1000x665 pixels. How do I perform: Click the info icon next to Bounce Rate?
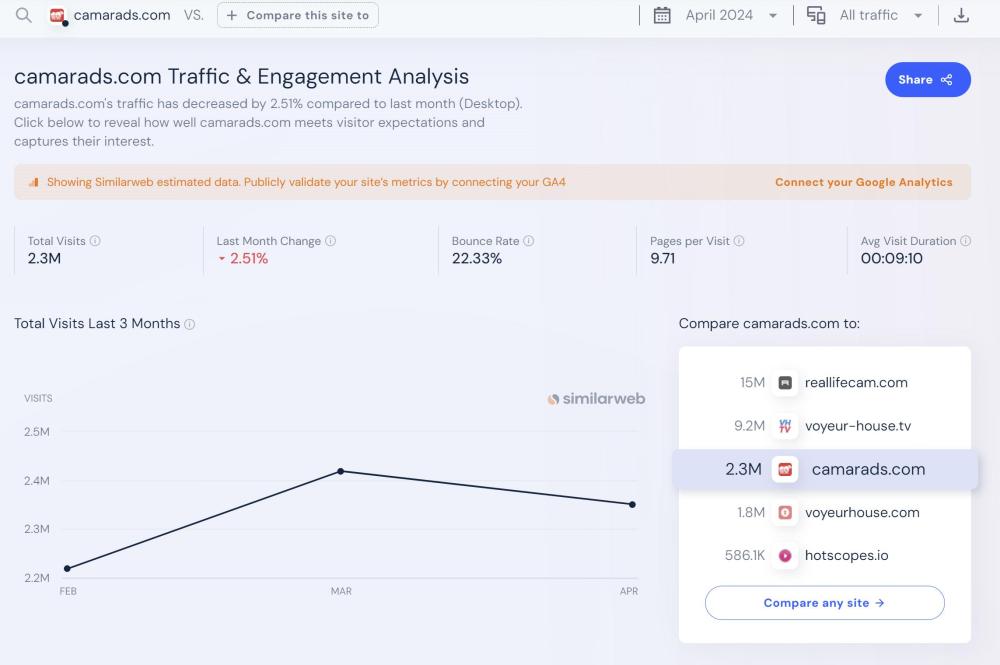pos(529,241)
